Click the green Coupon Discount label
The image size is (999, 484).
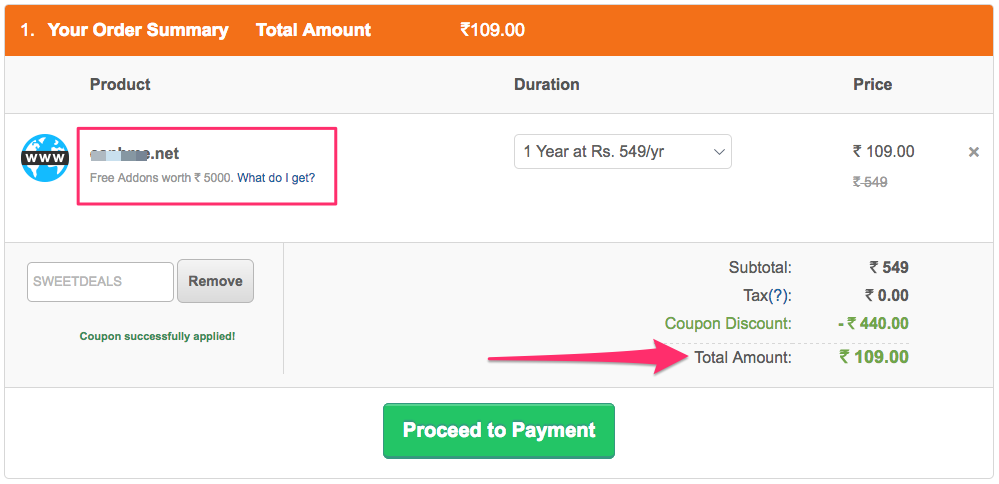coord(728,324)
